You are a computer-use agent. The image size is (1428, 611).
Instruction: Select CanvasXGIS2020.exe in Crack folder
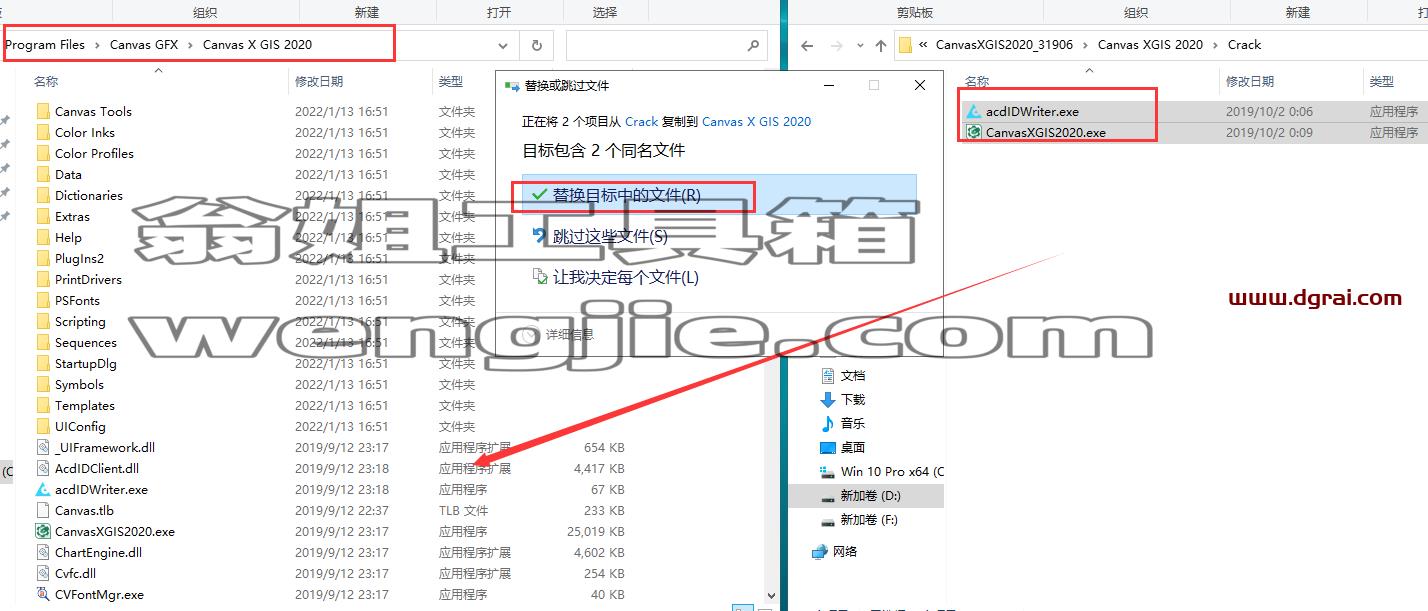coord(1046,132)
